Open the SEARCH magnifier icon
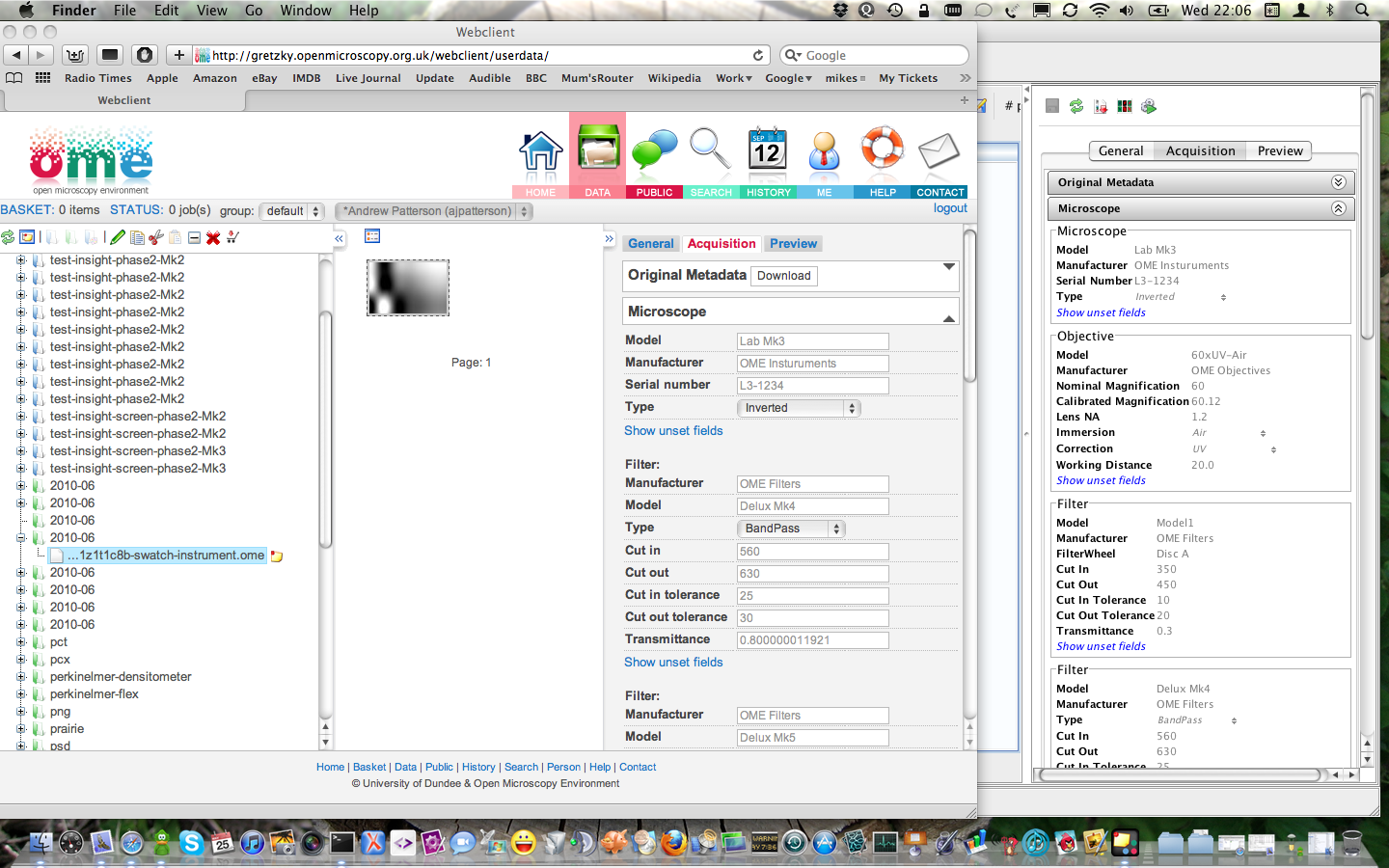Viewport: 1389px width, 868px height. point(710,152)
